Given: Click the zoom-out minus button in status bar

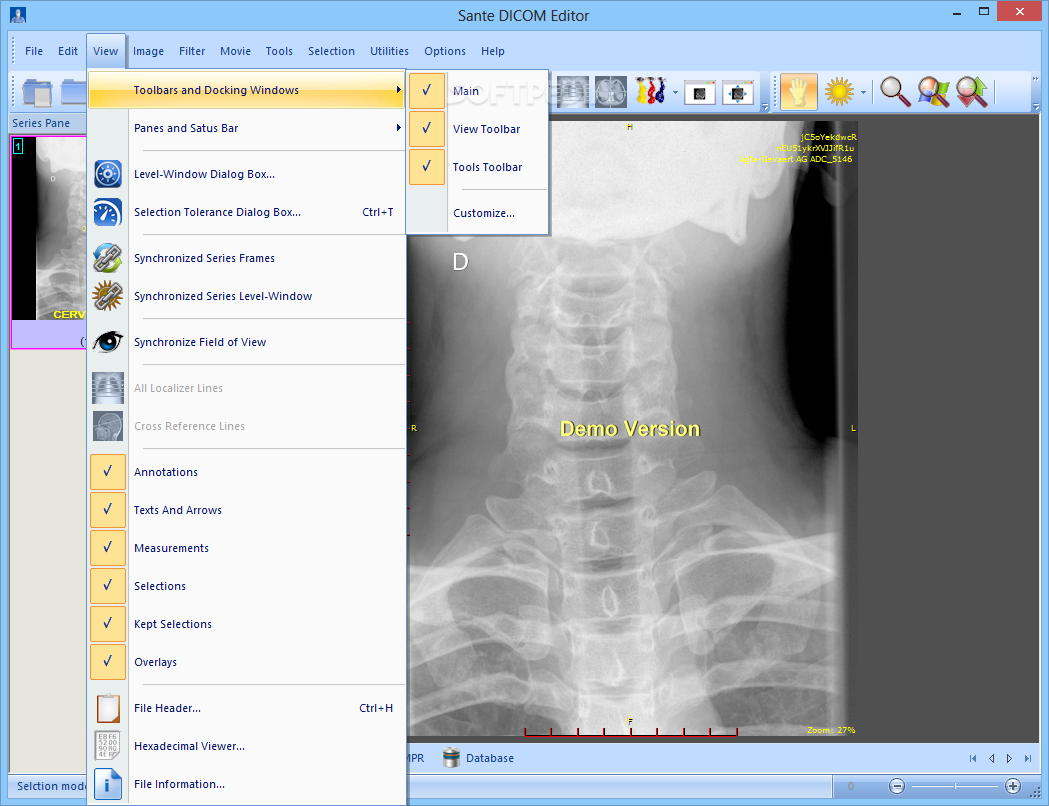Looking at the screenshot, I should point(897,786).
